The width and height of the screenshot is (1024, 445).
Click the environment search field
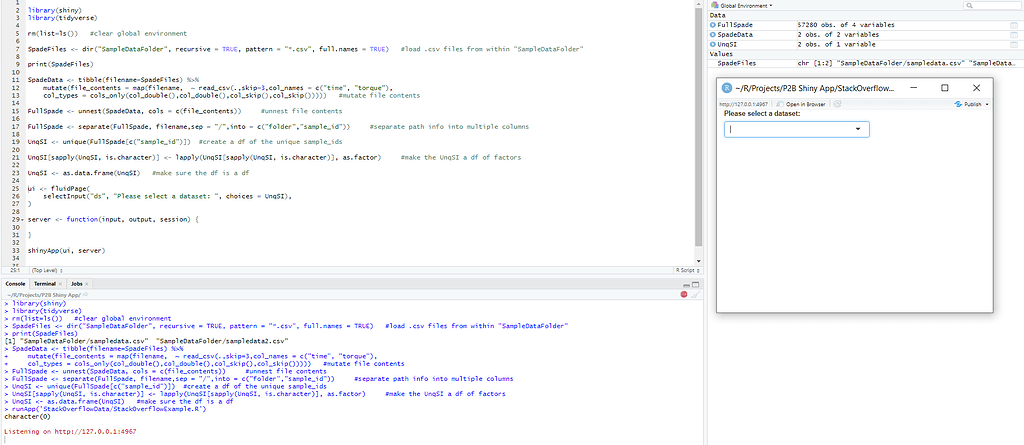point(990,6)
